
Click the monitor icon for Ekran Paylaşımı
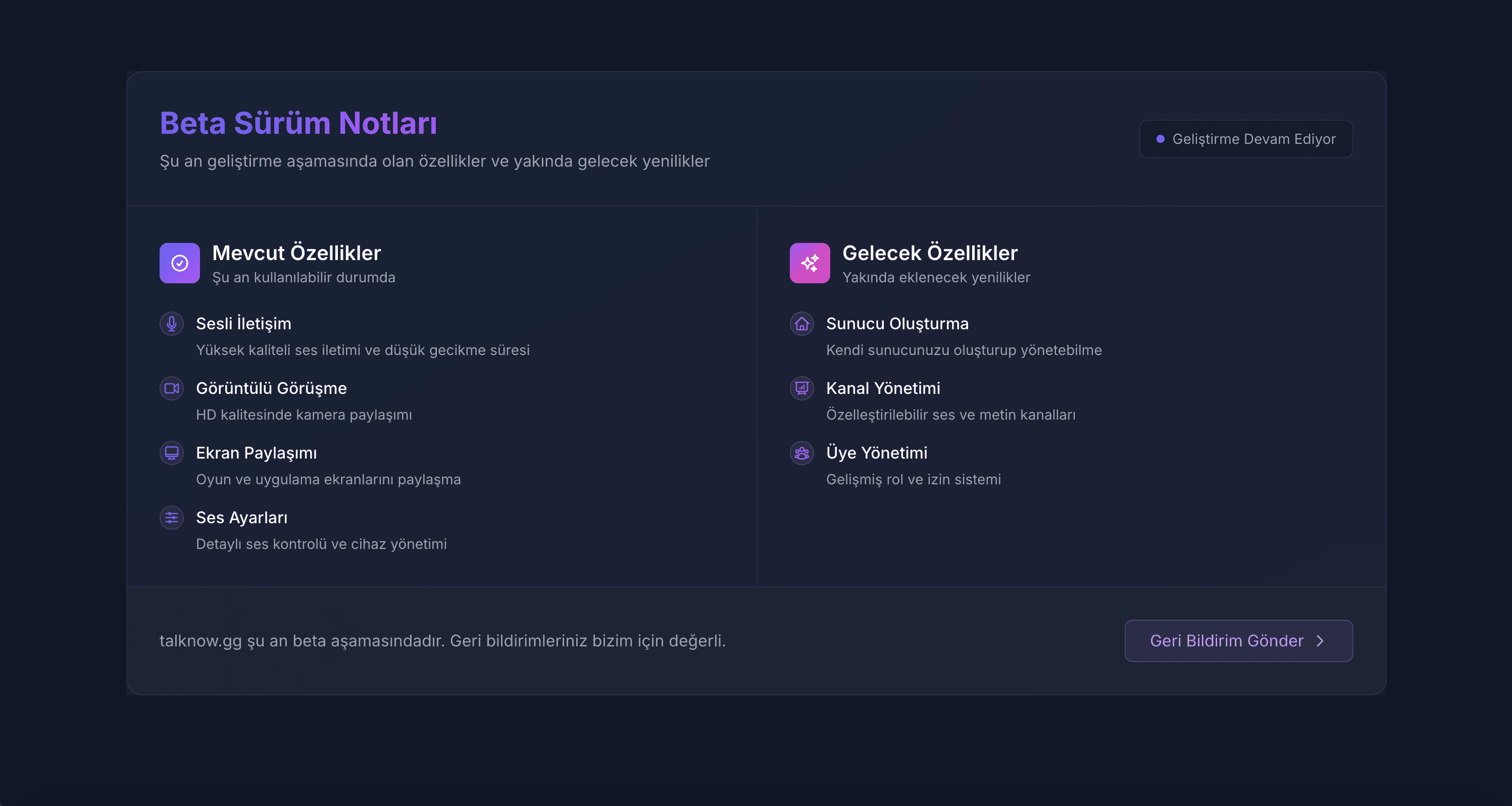[171, 452]
